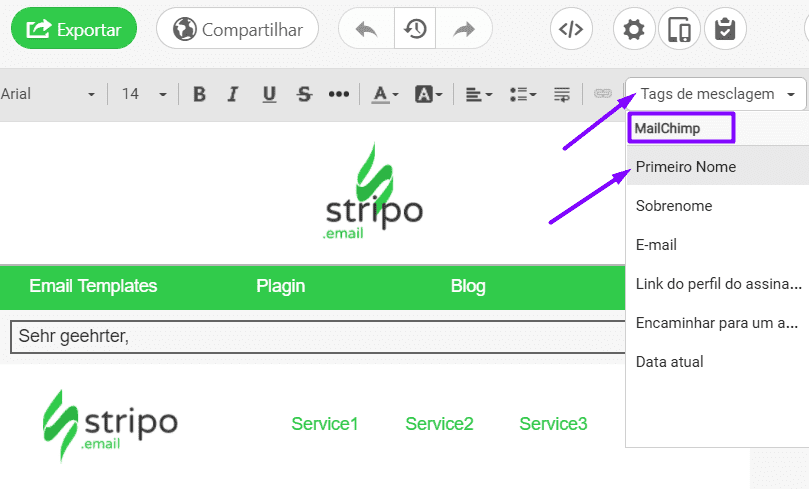Image resolution: width=809 pixels, height=489 pixels.
Task: Redo the last action
Action: tap(464, 29)
